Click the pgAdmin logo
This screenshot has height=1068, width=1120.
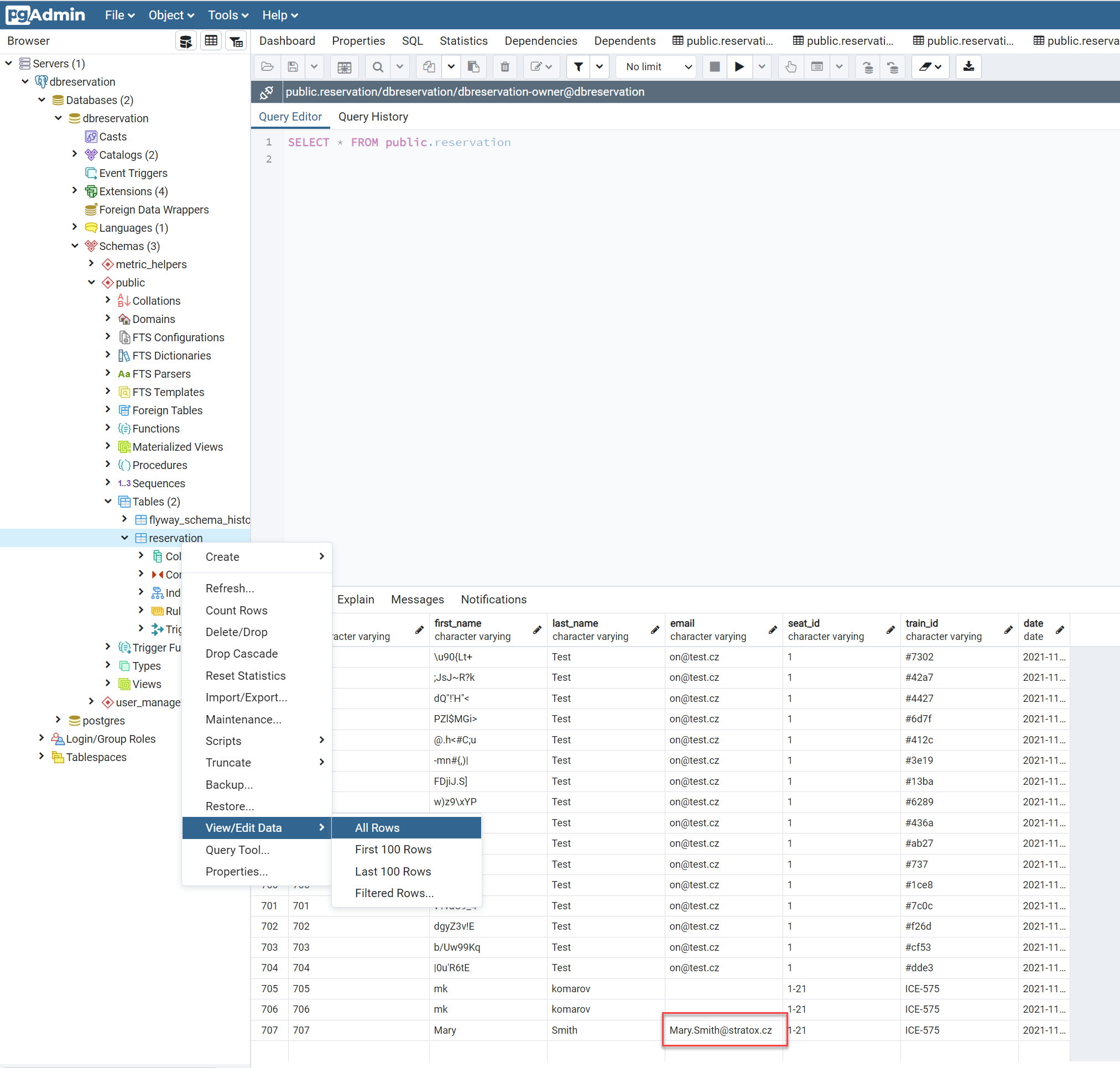click(46, 15)
